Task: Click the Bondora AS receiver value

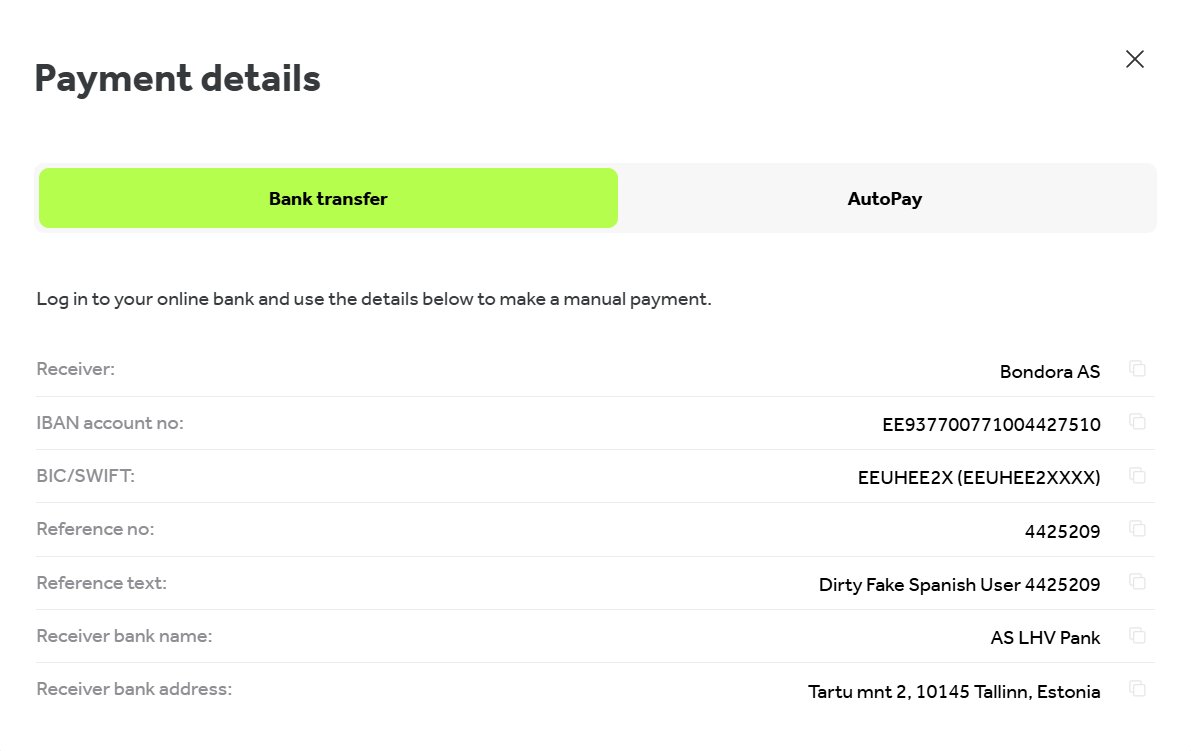Action: [1050, 371]
